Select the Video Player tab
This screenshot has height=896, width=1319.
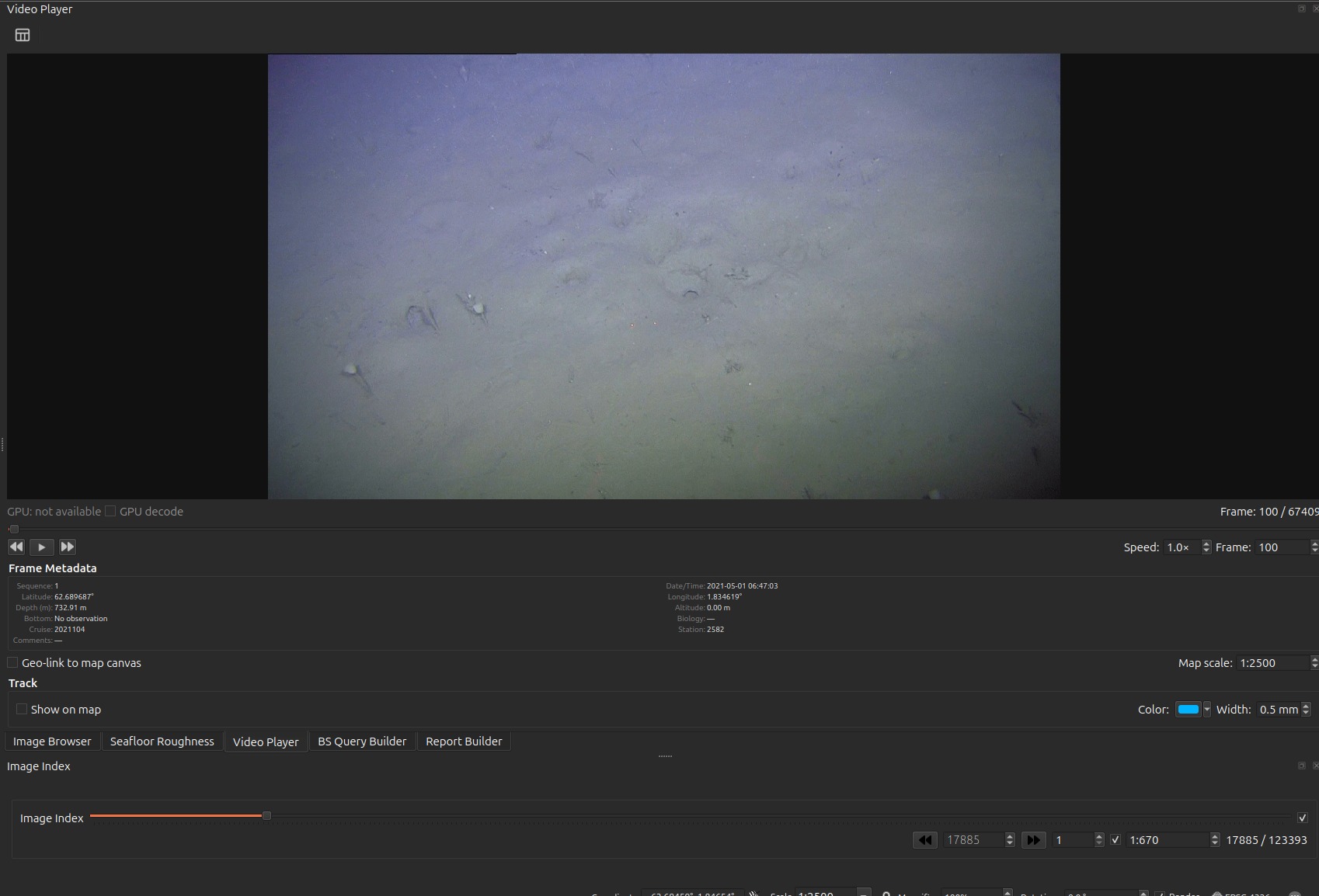coord(266,741)
